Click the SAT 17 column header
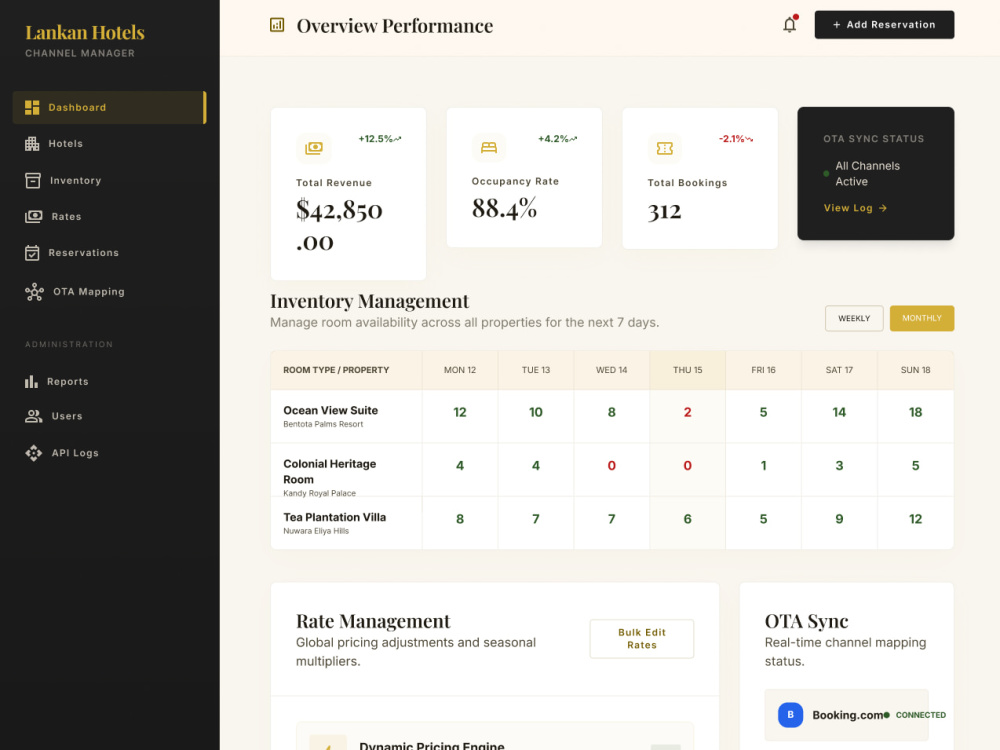Screen dimensions: 1000x750 pos(839,370)
